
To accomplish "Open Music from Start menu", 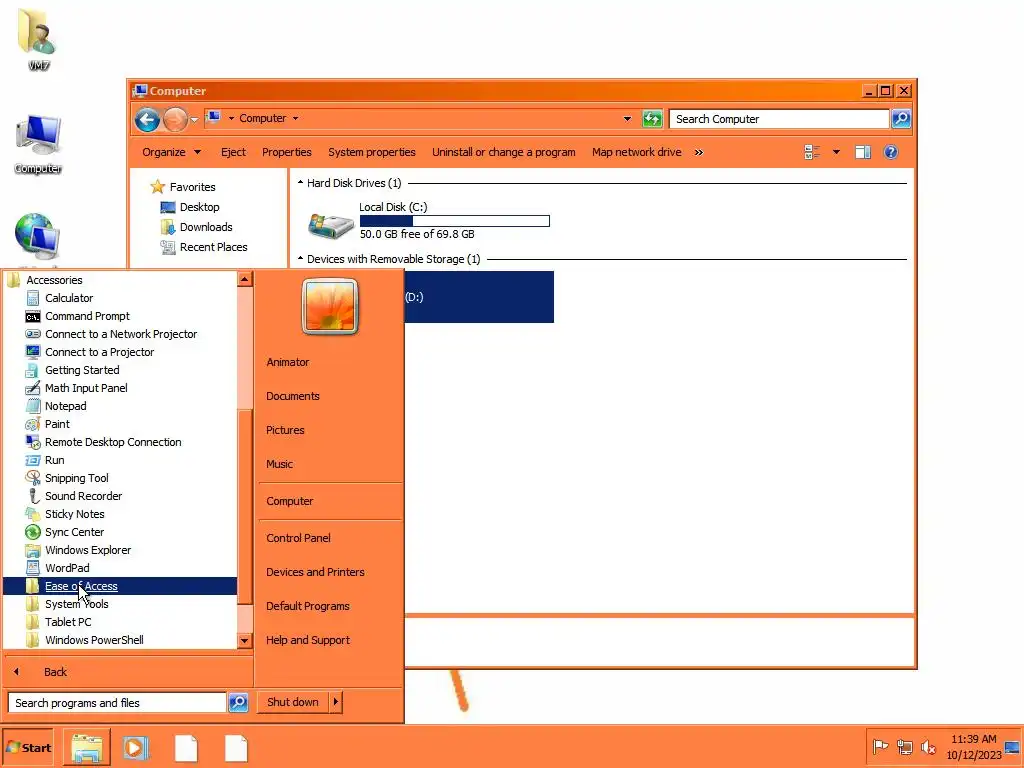I will pyautogui.click(x=280, y=464).
